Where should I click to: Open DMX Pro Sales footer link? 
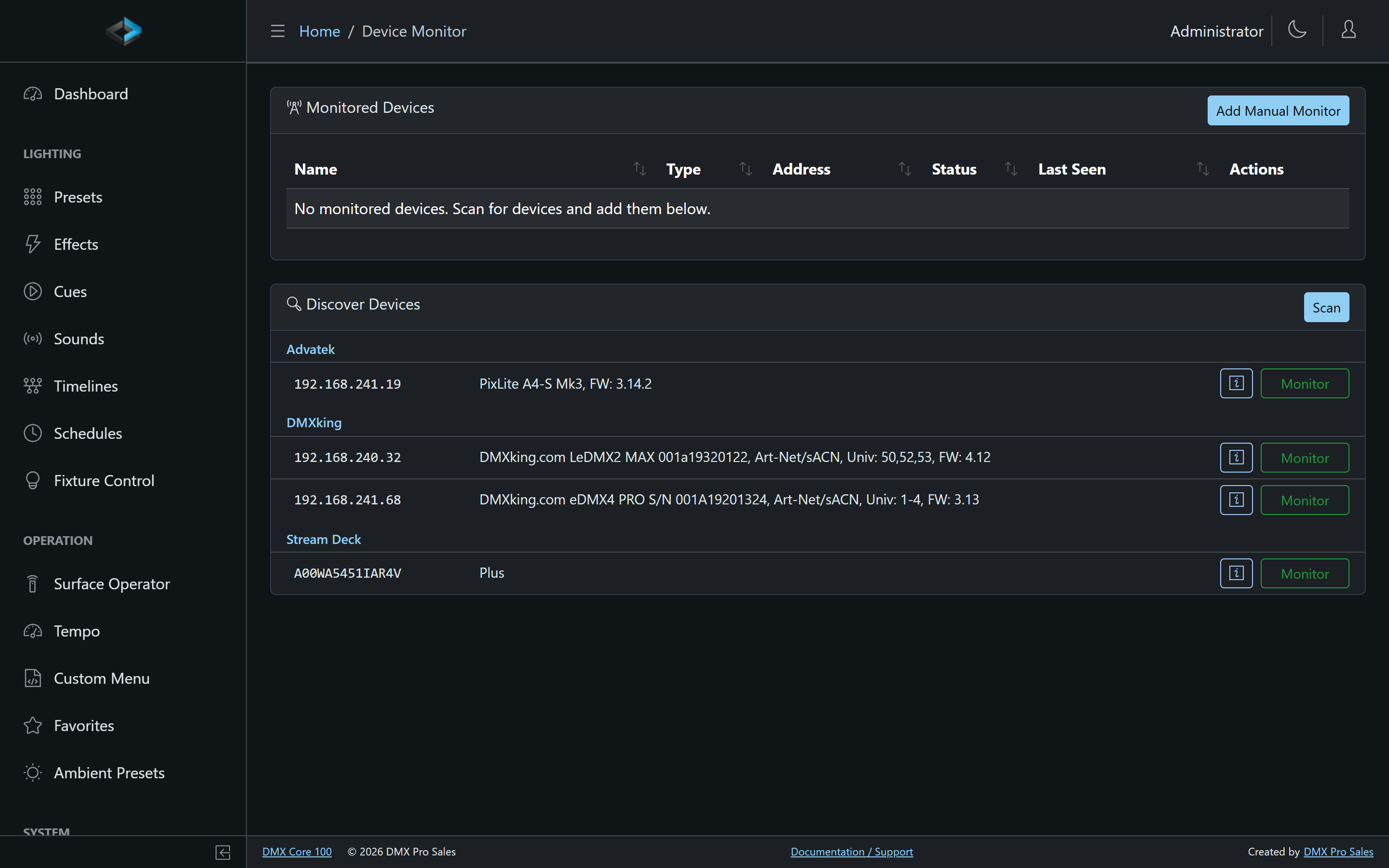[x=1338, y=852]
